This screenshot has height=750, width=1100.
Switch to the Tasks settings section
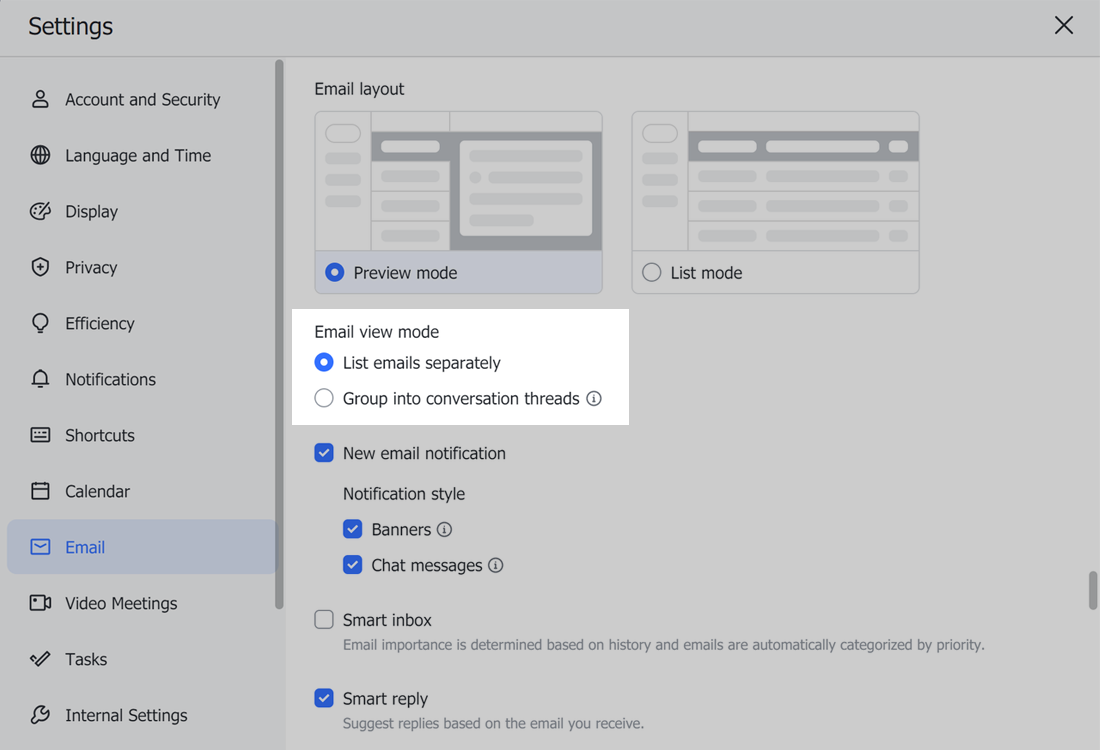click(x=40, y=659)
